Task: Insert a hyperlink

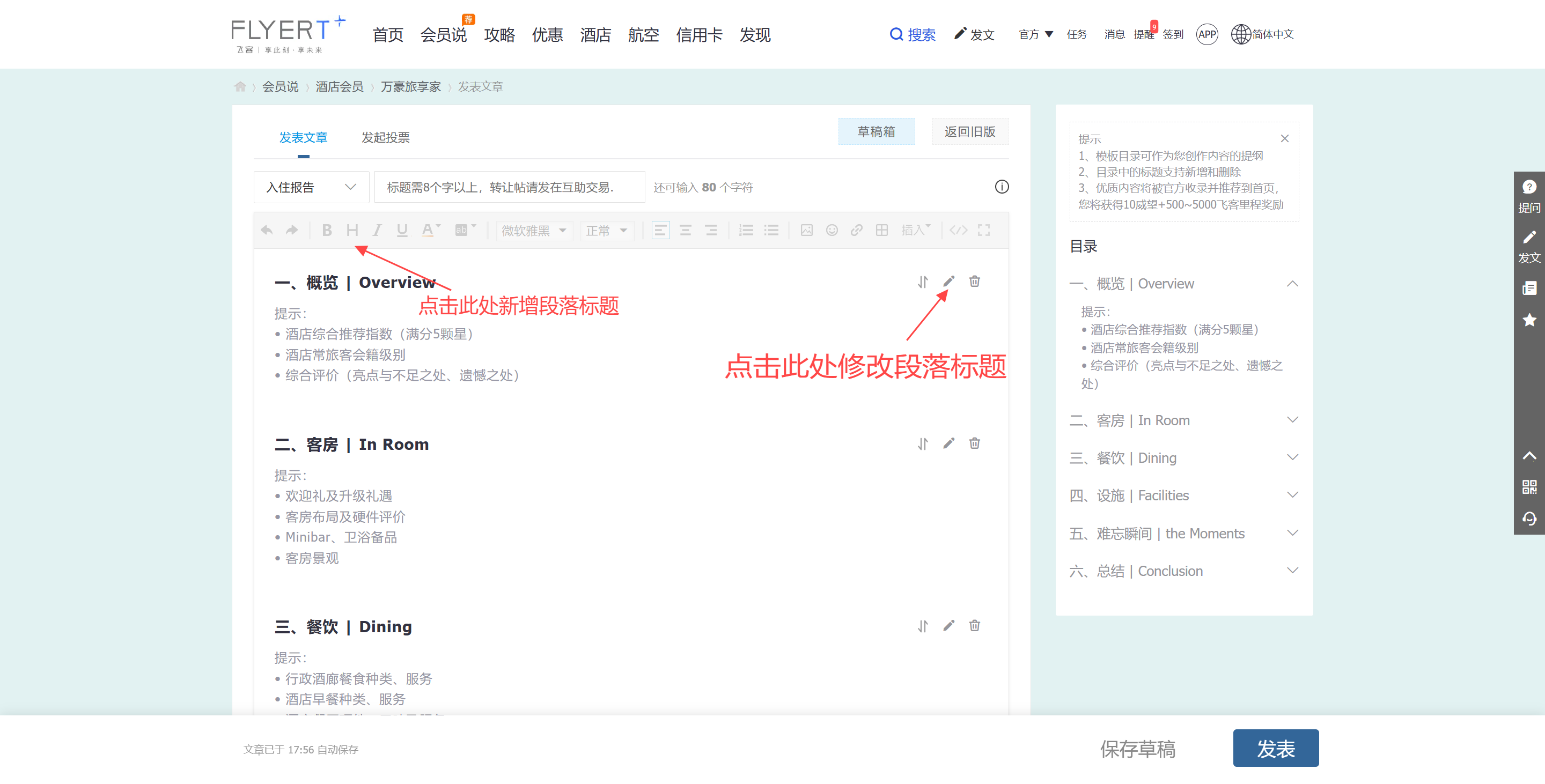Action: (x=857, y=230)
